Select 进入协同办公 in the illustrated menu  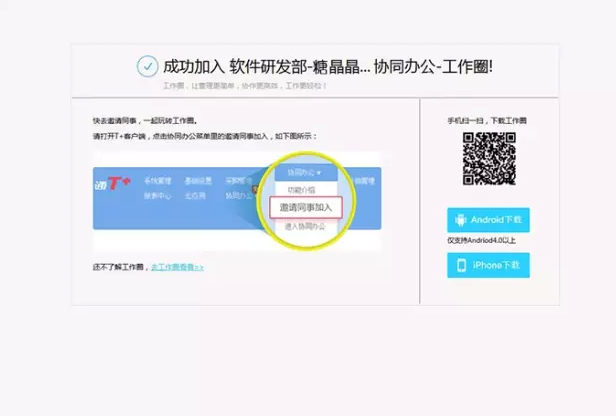(305, 226)
